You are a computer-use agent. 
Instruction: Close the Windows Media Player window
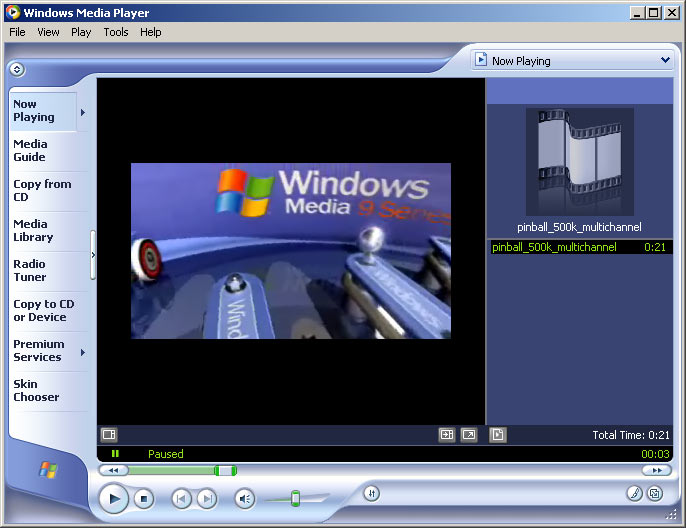pyautogui.click(x=672, y=13)
